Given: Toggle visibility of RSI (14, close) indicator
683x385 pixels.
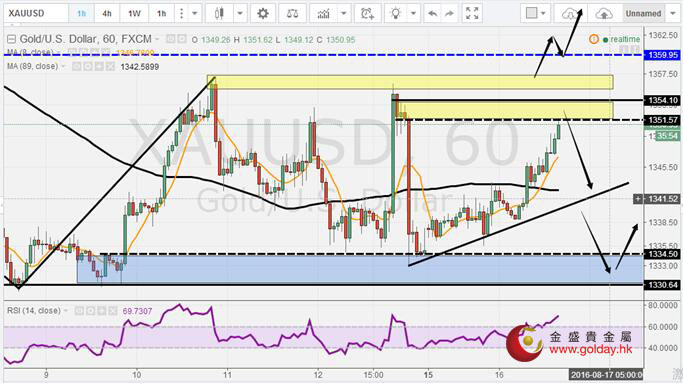Looking at the screenshot, I should coord(79,311).
